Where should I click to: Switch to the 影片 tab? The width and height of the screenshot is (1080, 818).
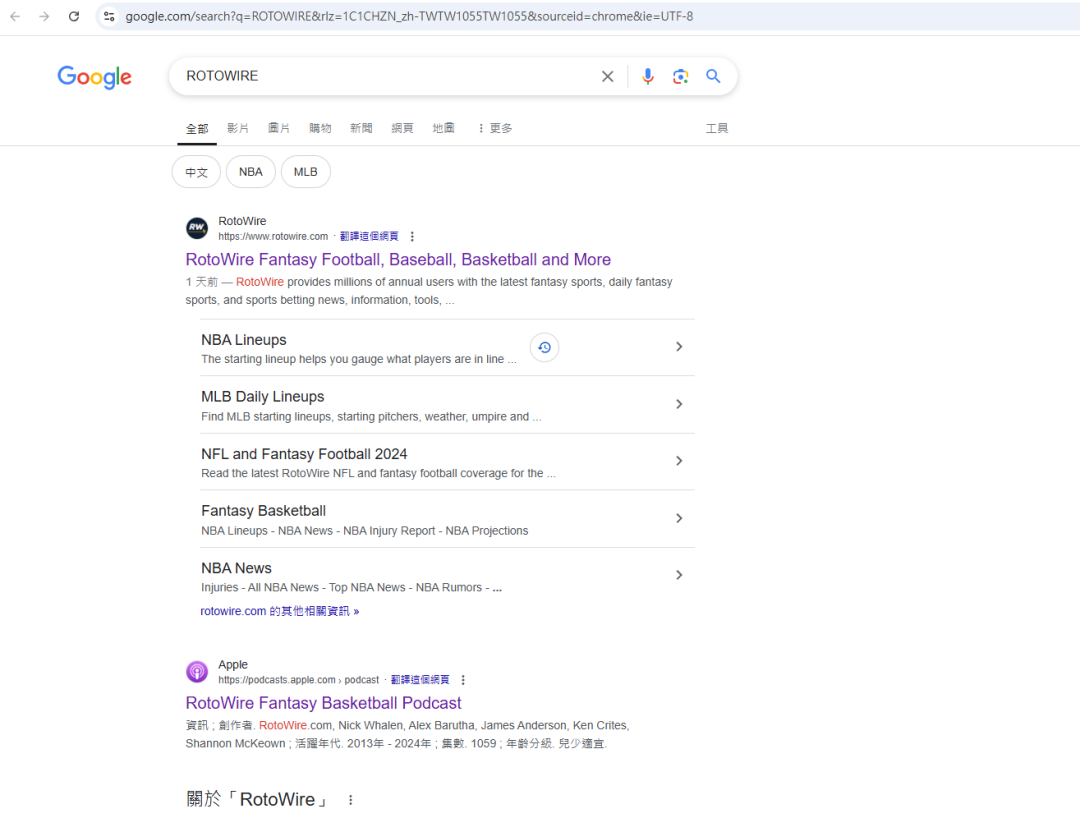pos(238,128)
